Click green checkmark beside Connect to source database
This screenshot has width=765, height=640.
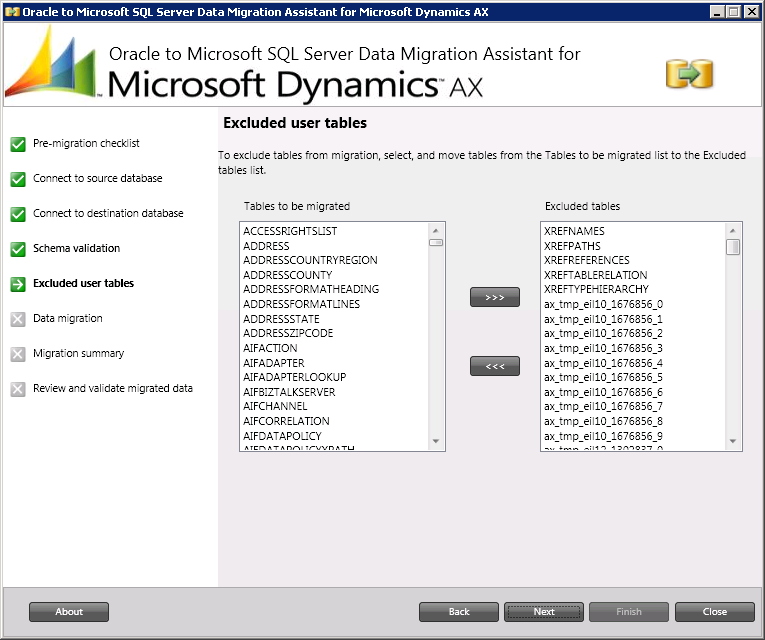pyautogui.click(x=18, y=179)
